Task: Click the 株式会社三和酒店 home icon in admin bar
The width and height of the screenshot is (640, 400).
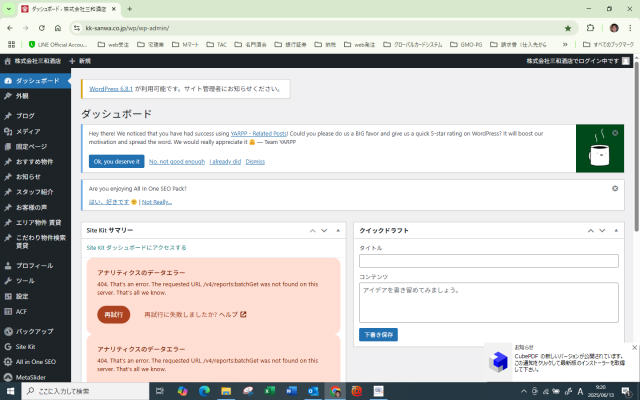Action: (x=7, y=61)
